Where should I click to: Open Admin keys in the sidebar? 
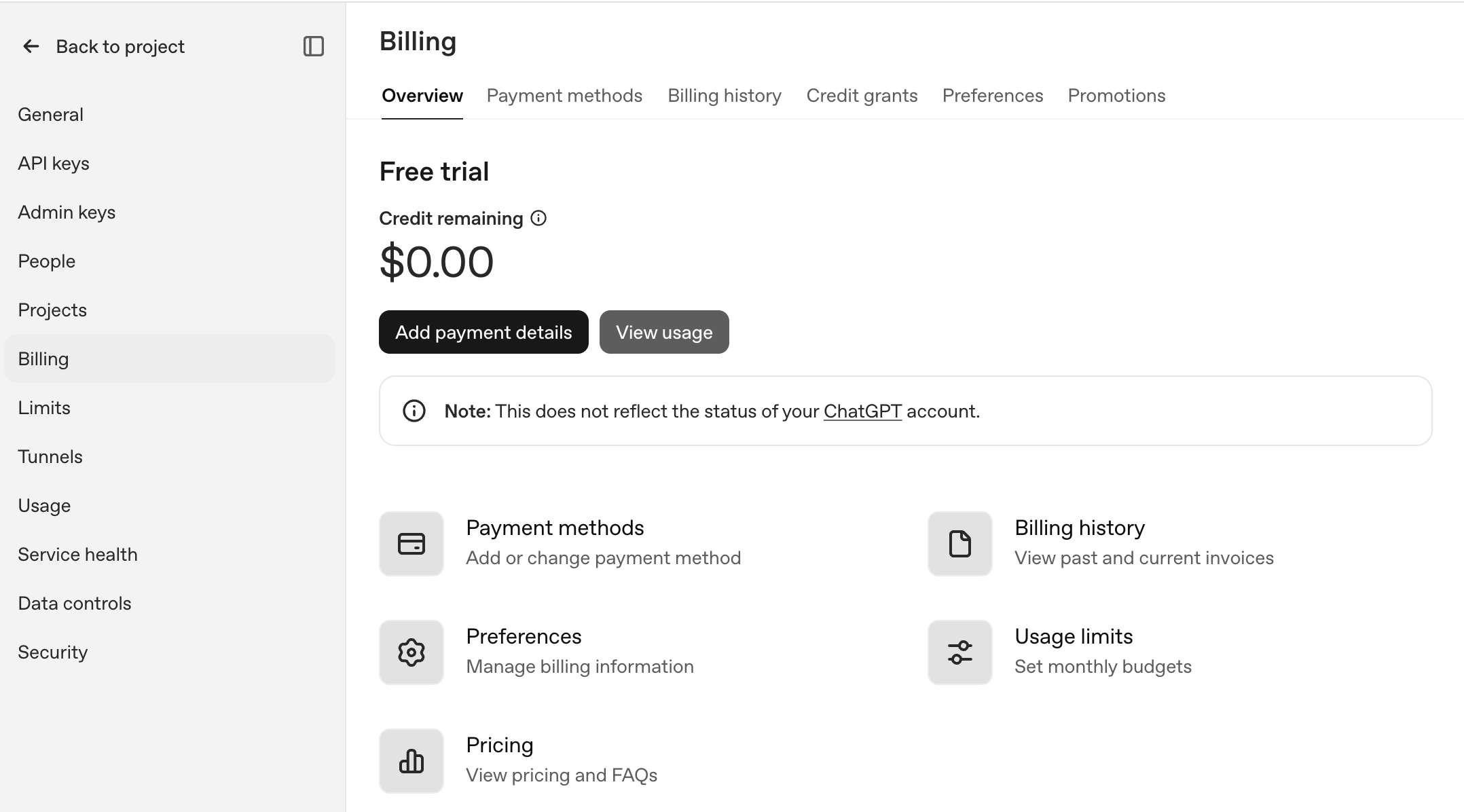(170, 213)
